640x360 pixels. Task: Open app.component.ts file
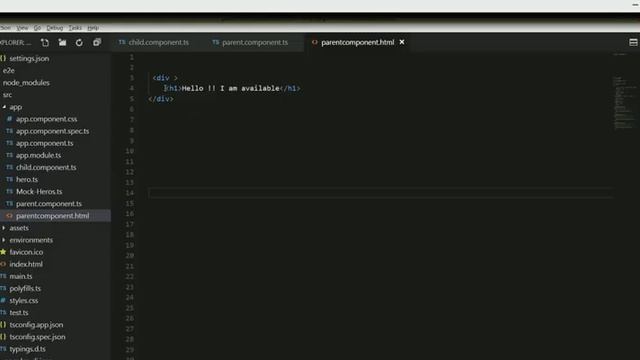click(44, 143)
